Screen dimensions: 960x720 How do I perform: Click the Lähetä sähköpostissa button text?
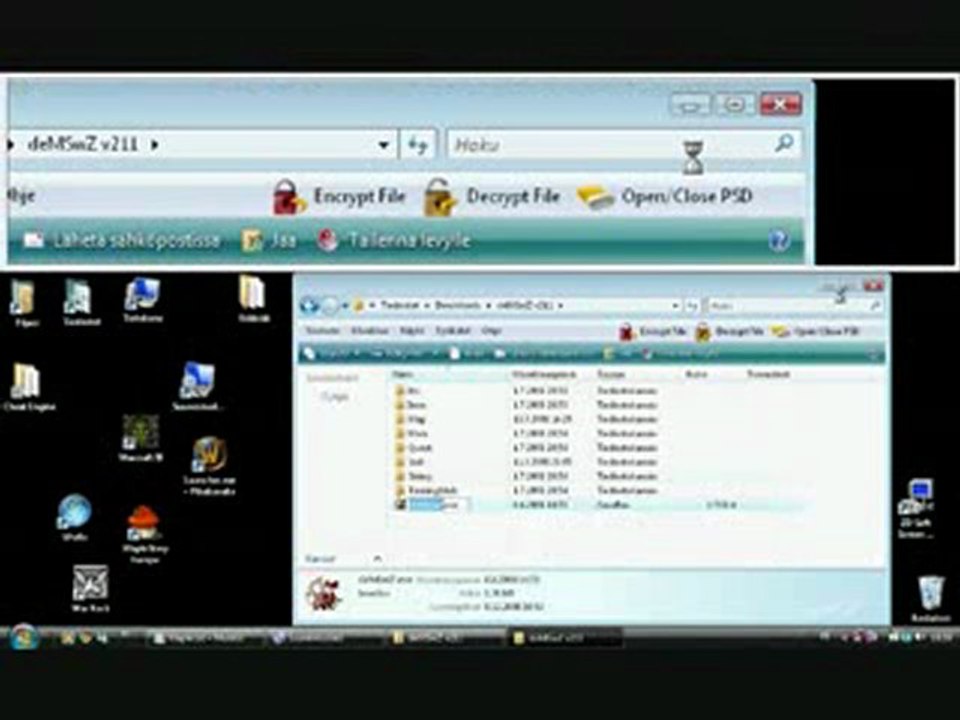click(136, 240)
